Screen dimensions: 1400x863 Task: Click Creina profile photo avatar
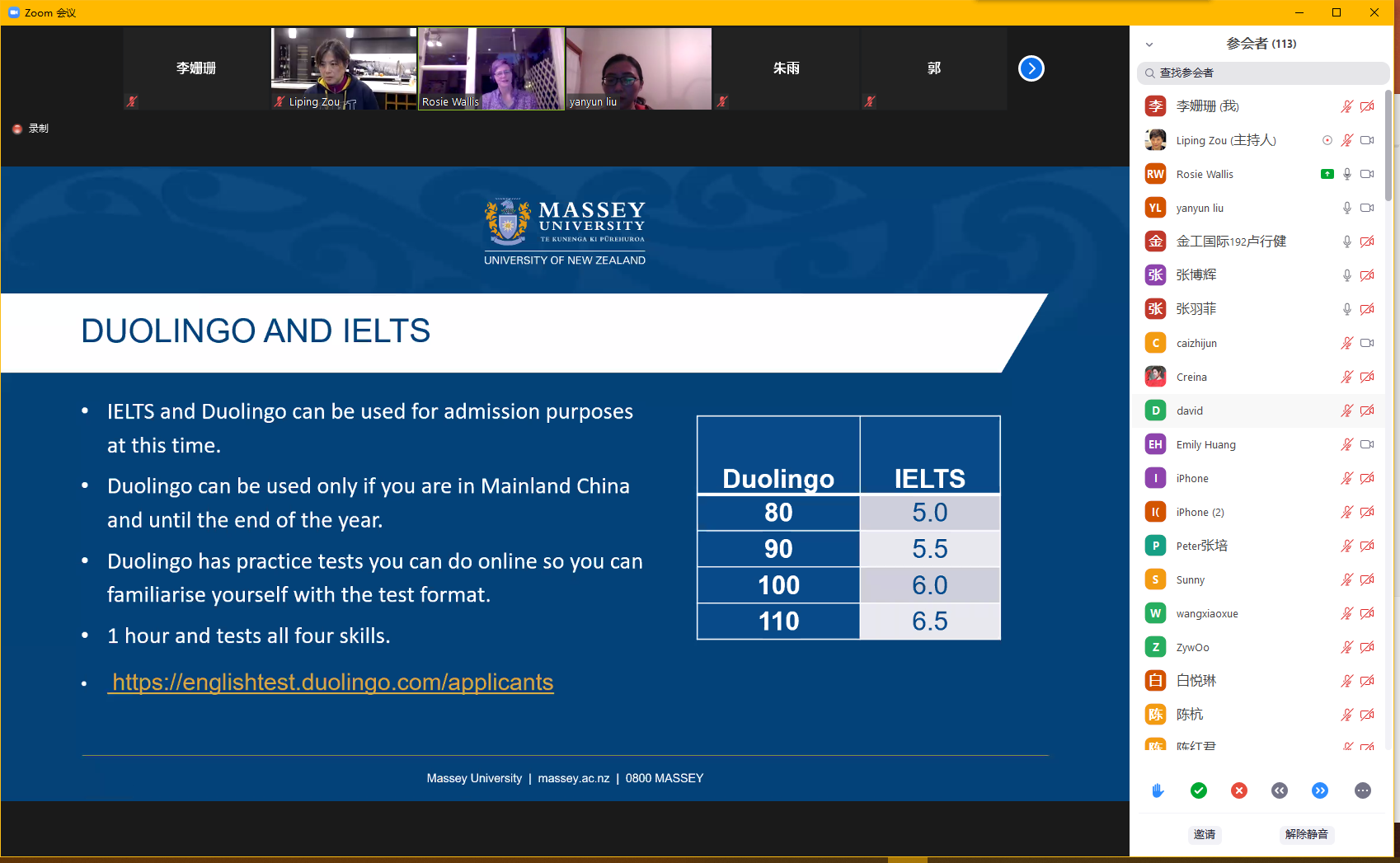click(1155, 377)
